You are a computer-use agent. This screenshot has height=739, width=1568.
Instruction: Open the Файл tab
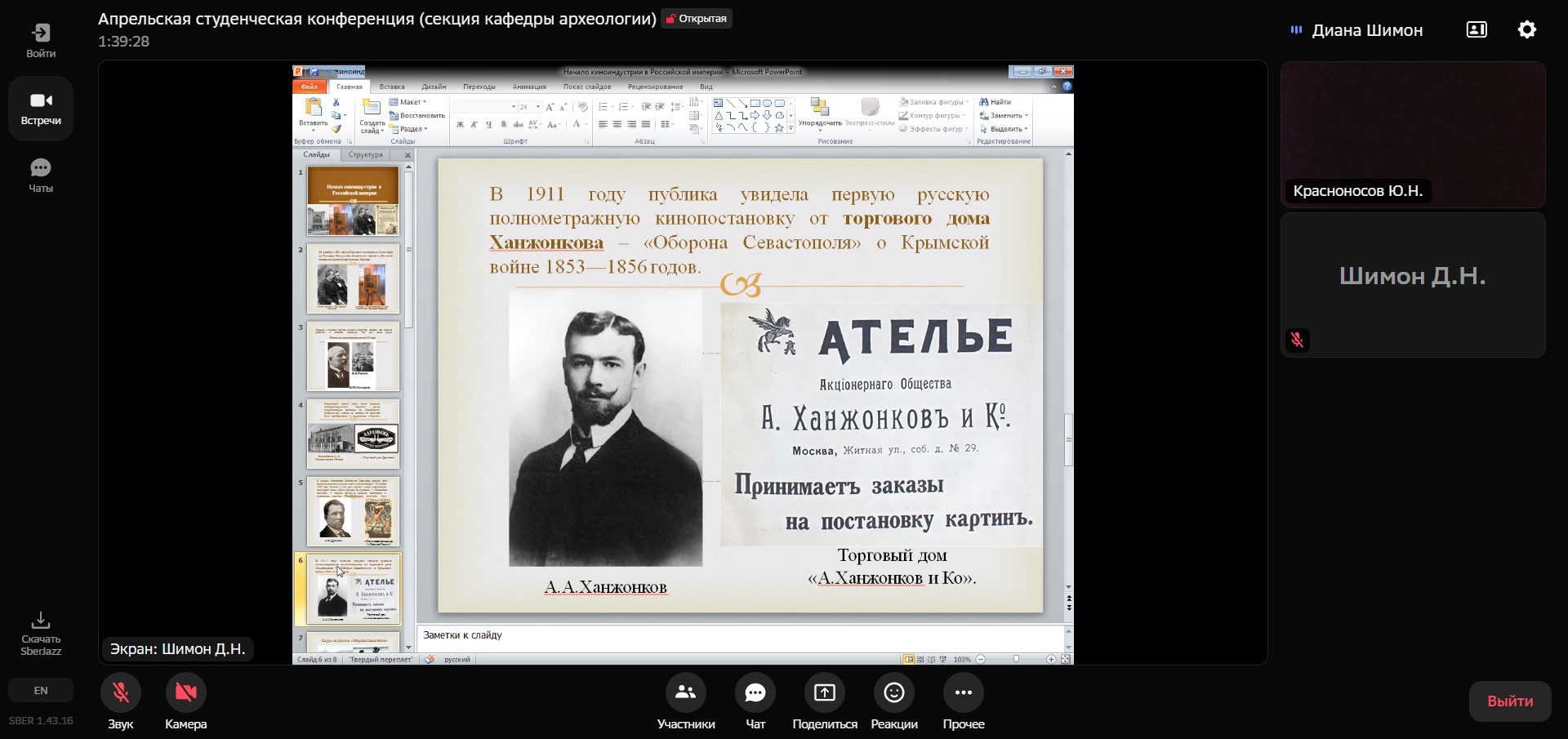(310, 87)
